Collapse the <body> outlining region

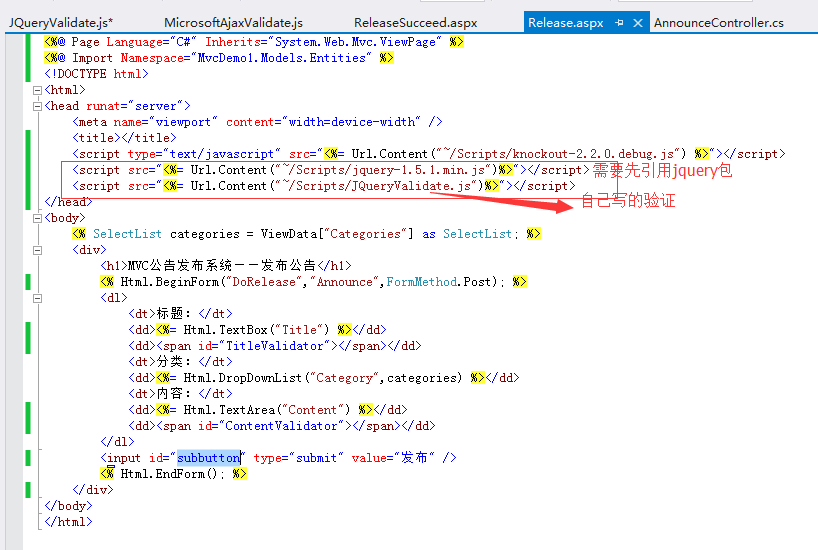pyautogui.click(x=37, y=218)
